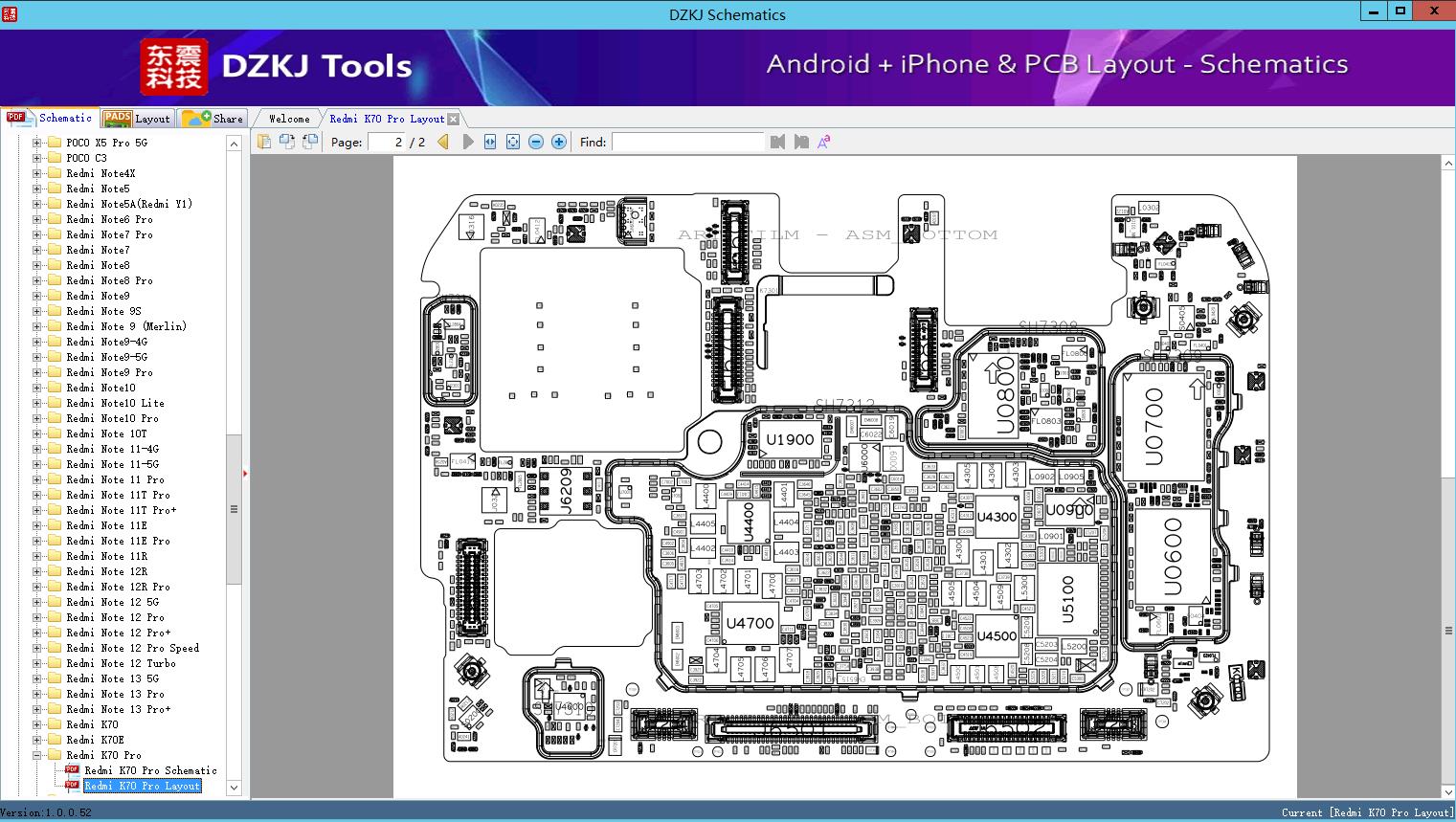Click the U1900 component on the layout
Viewport: 1456px width, 822px height.
click(790, 439)
